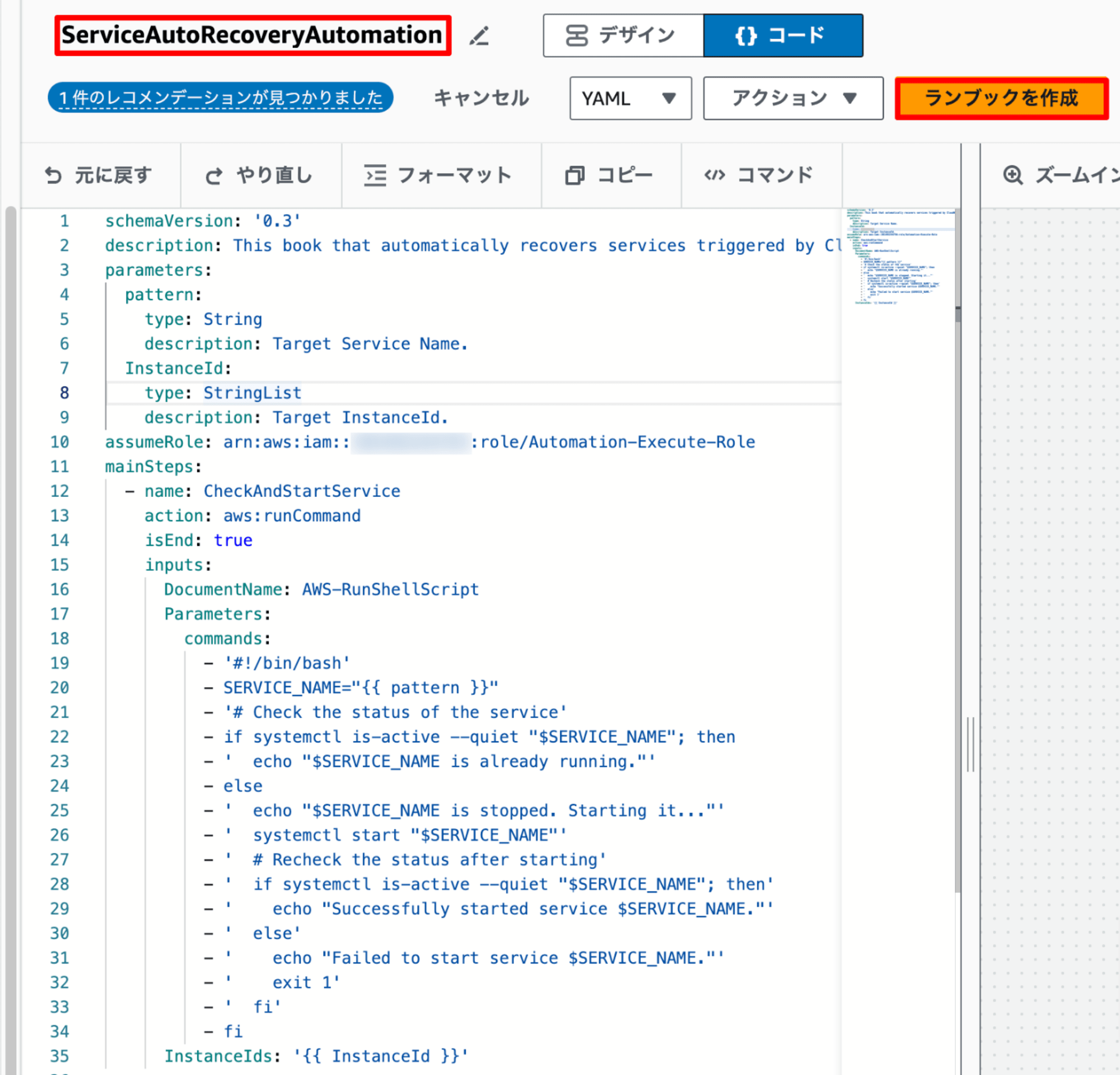Open the YAML format dropdown
Screen dimensions: 1120x1075
[x=631, y=98]
